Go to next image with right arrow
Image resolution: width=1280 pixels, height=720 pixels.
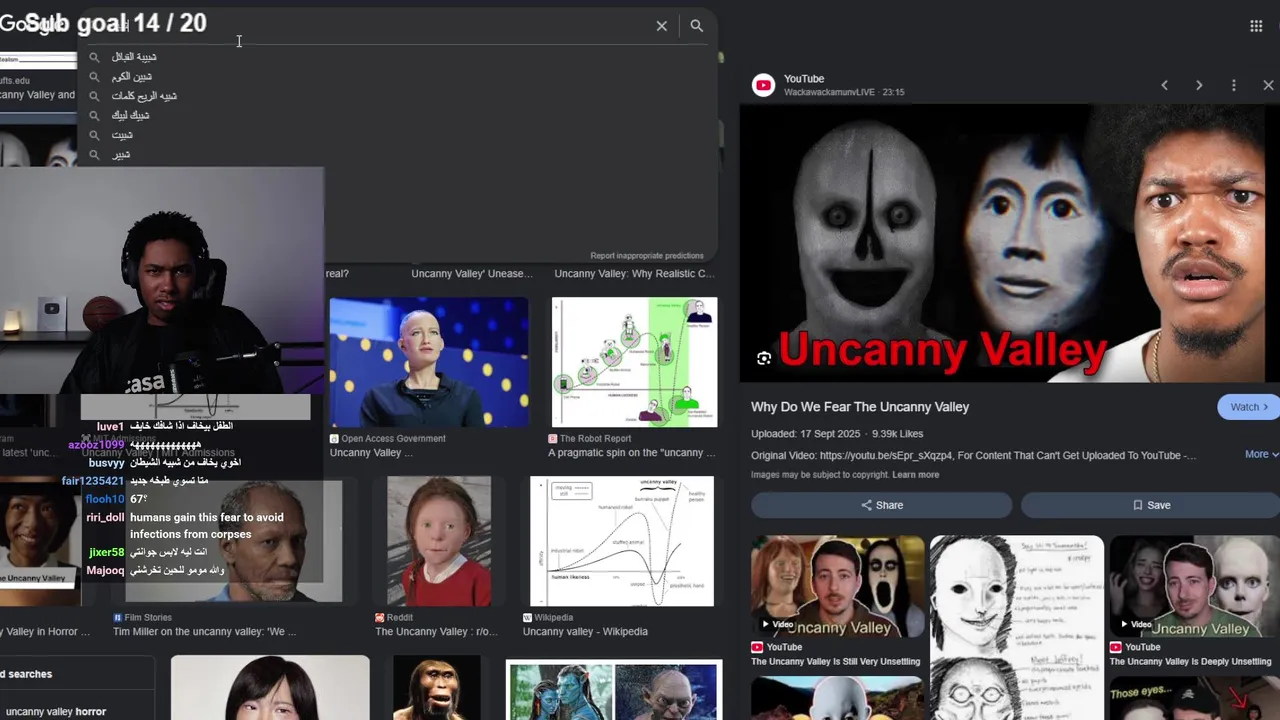point(1199,85)
